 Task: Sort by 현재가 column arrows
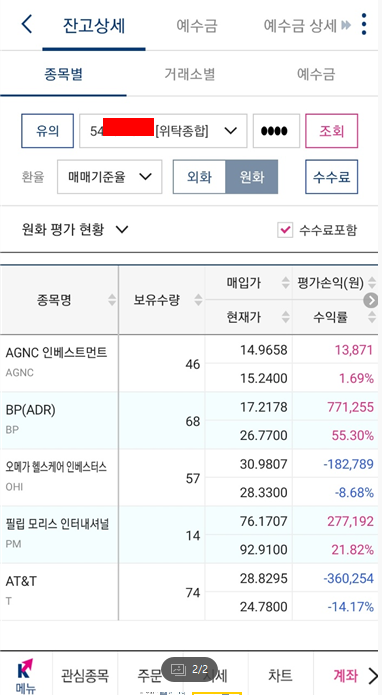[x=286, y=316]
